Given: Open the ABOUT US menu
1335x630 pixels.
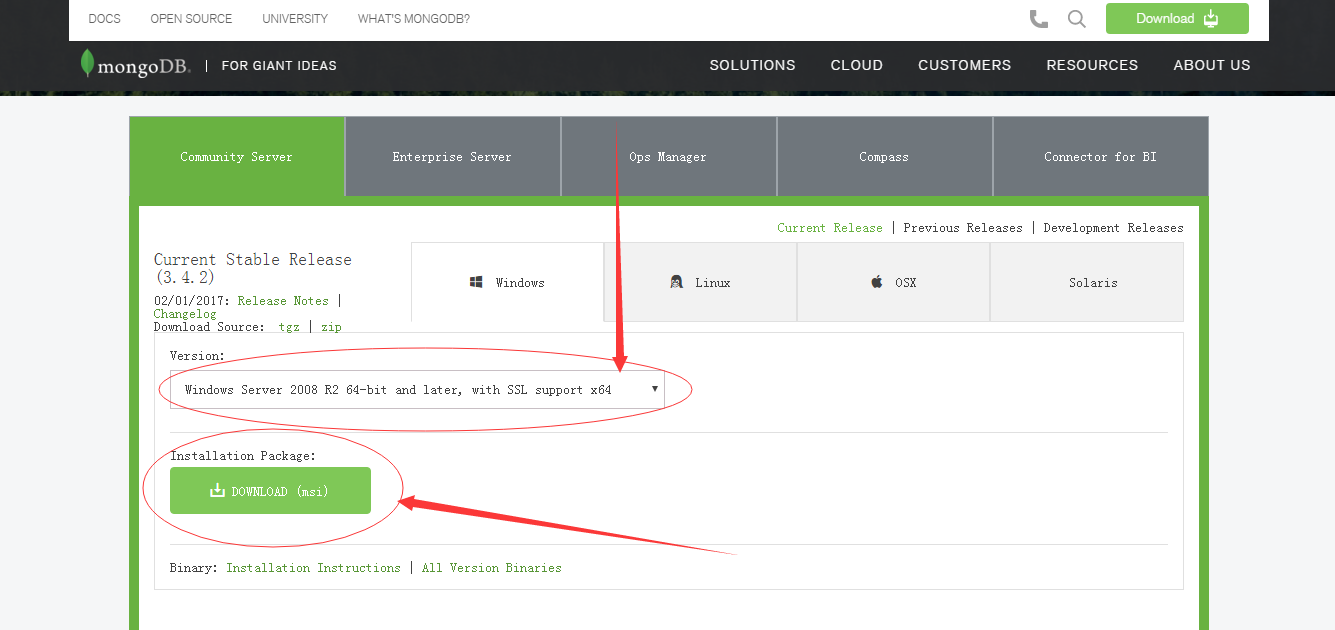Looking at the screenshot, I should point(1212,65).
